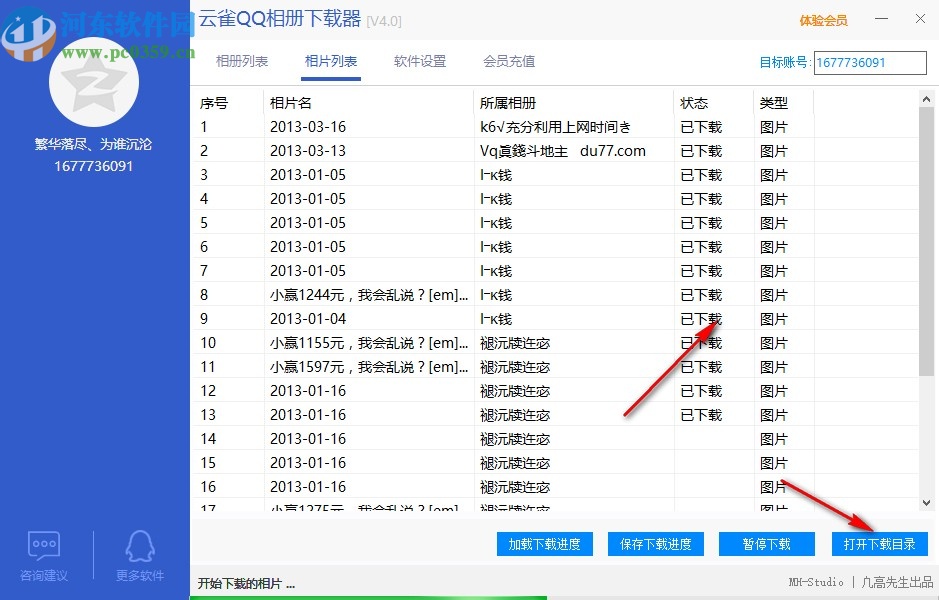Click the 保存下载进度 button
939x600 pixels.
pyautogui.click(x=655, y=544)
